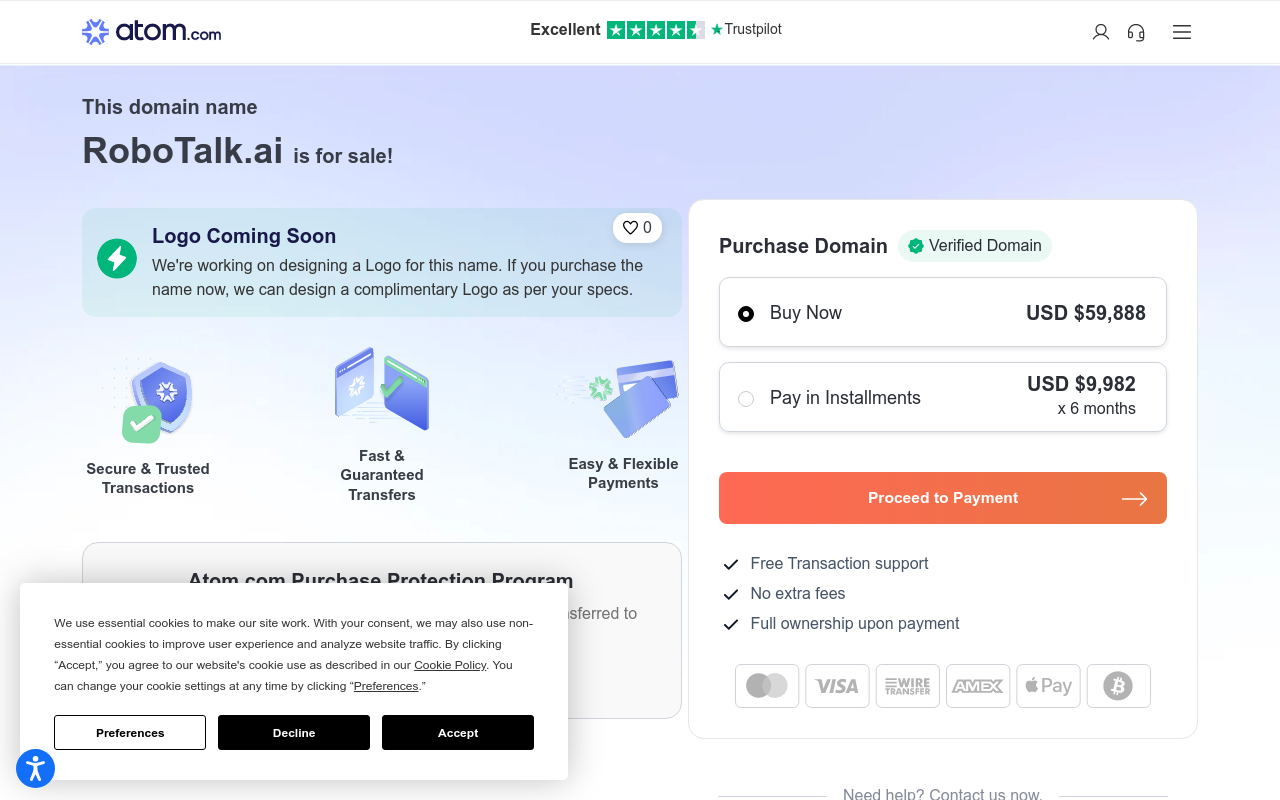Open cookie Preferences button
Screen dimensions: 1280x800
tap(130, 733)
